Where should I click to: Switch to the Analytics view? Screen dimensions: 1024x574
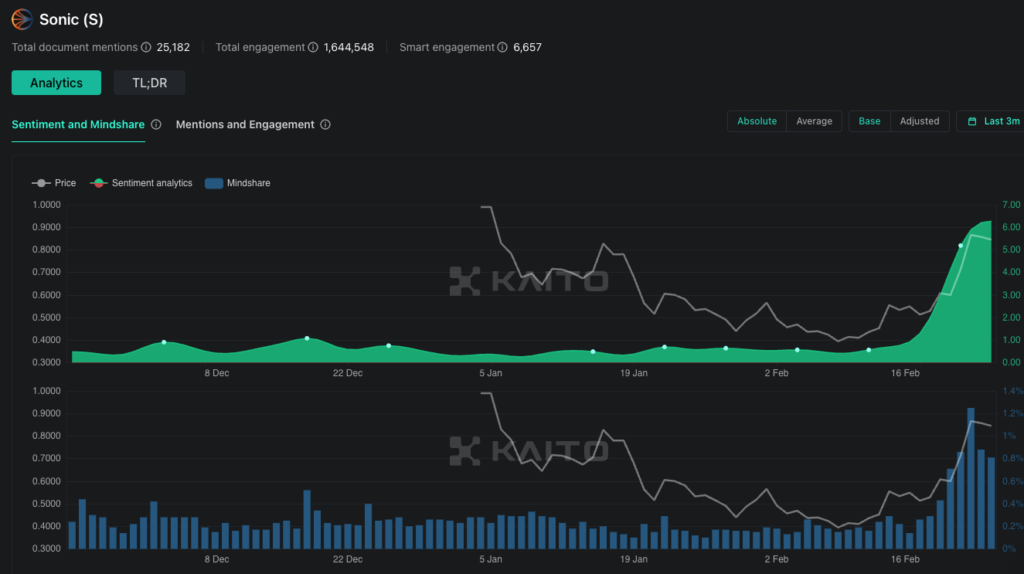[56, 83]
